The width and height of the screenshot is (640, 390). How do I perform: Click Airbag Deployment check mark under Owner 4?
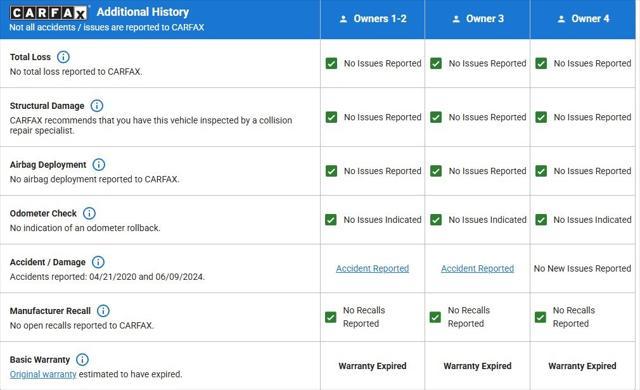(541, 171)
